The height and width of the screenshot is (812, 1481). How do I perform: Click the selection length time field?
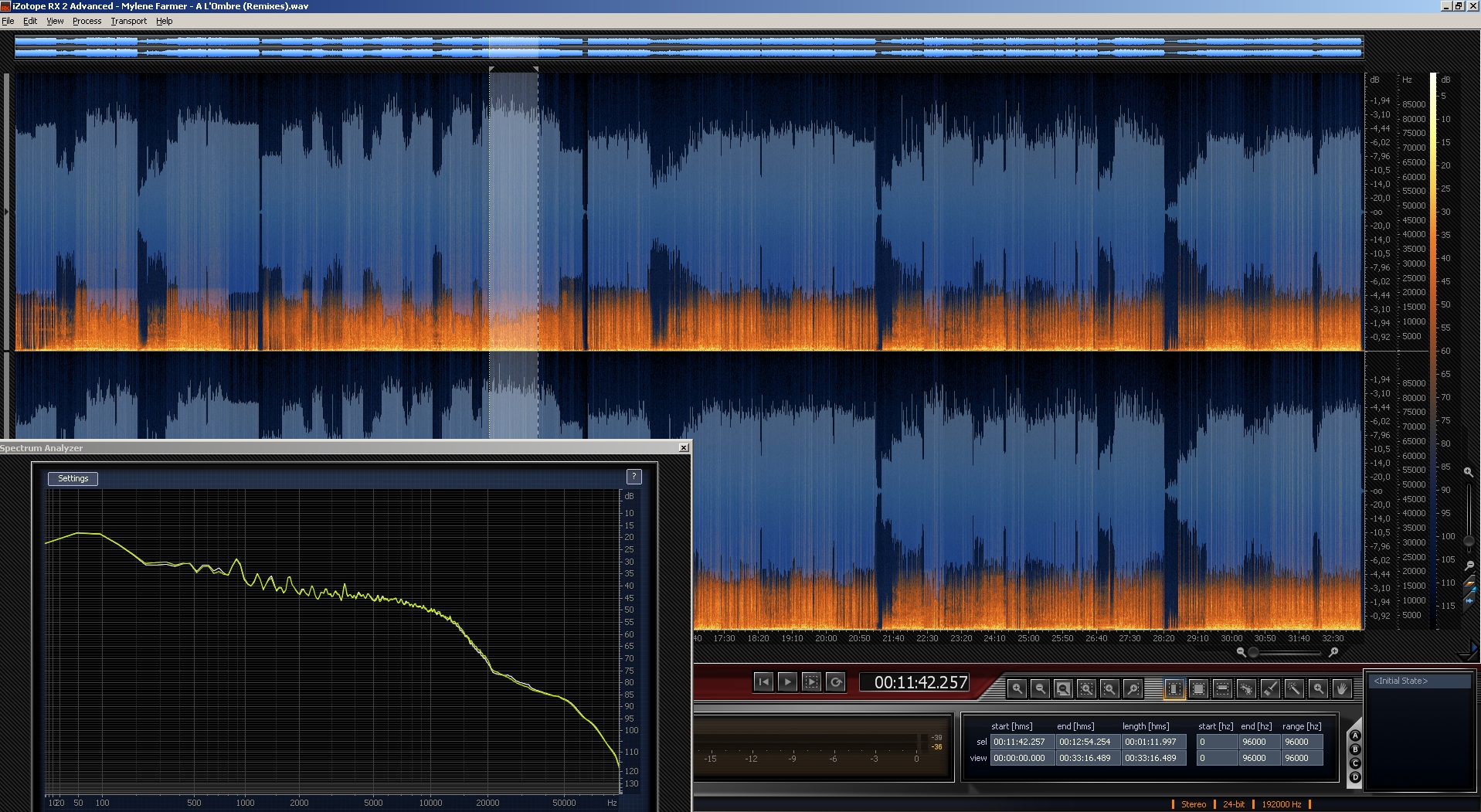tap(1153, 742)
